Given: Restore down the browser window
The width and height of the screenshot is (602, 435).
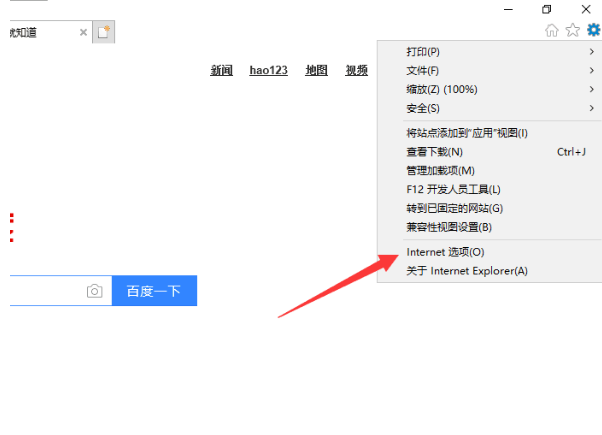Looking at the screenshot, I should [546, 8].
